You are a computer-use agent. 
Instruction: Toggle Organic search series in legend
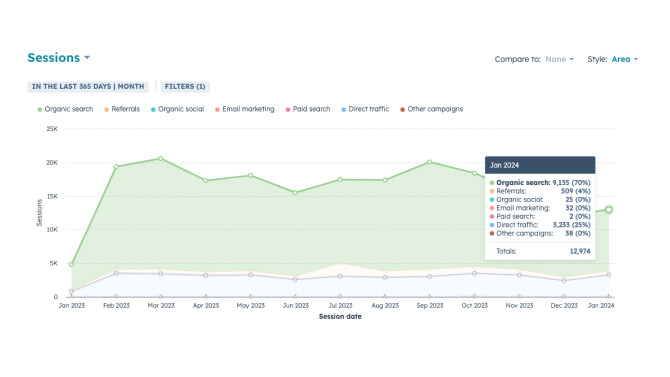point(65,109)
